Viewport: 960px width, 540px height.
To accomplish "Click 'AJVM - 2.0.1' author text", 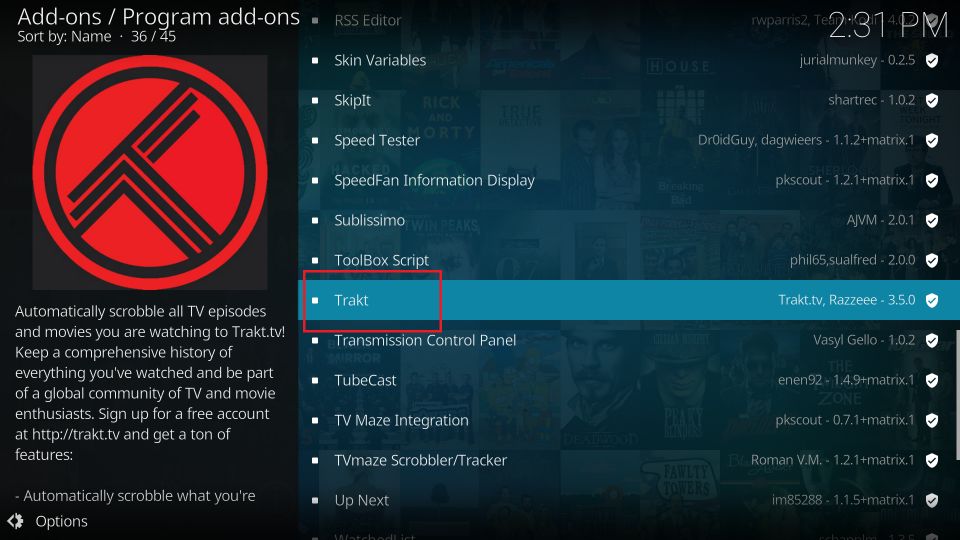I will tap(880, 220).
